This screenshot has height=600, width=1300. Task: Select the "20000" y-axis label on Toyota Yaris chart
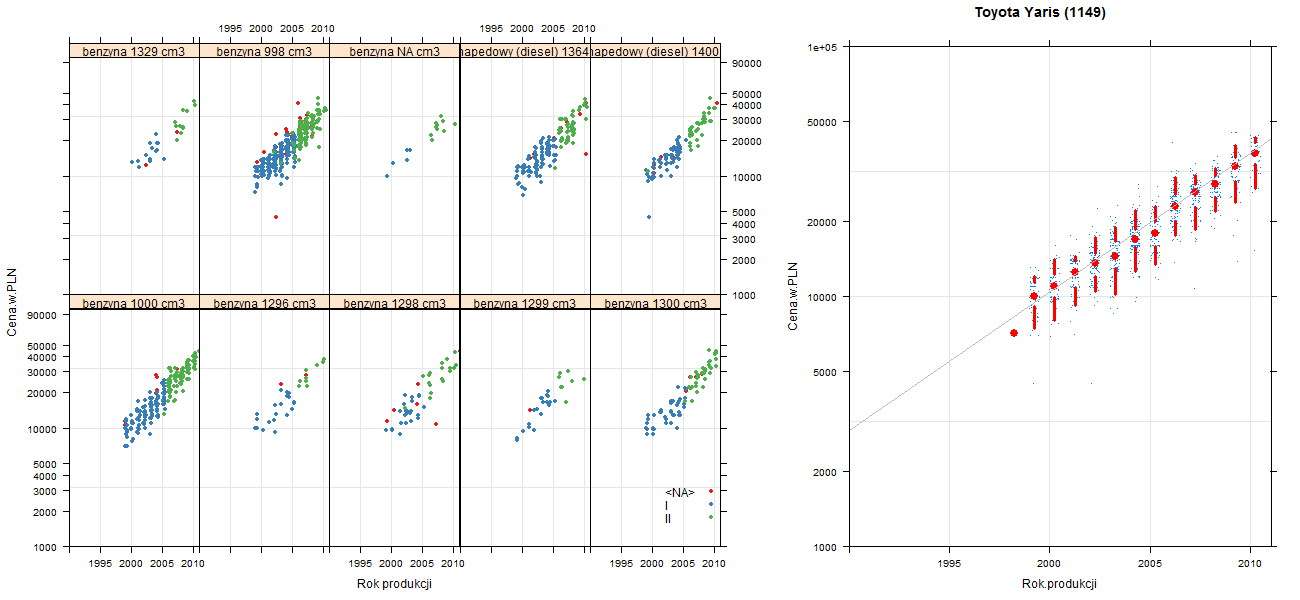[823, 221]
